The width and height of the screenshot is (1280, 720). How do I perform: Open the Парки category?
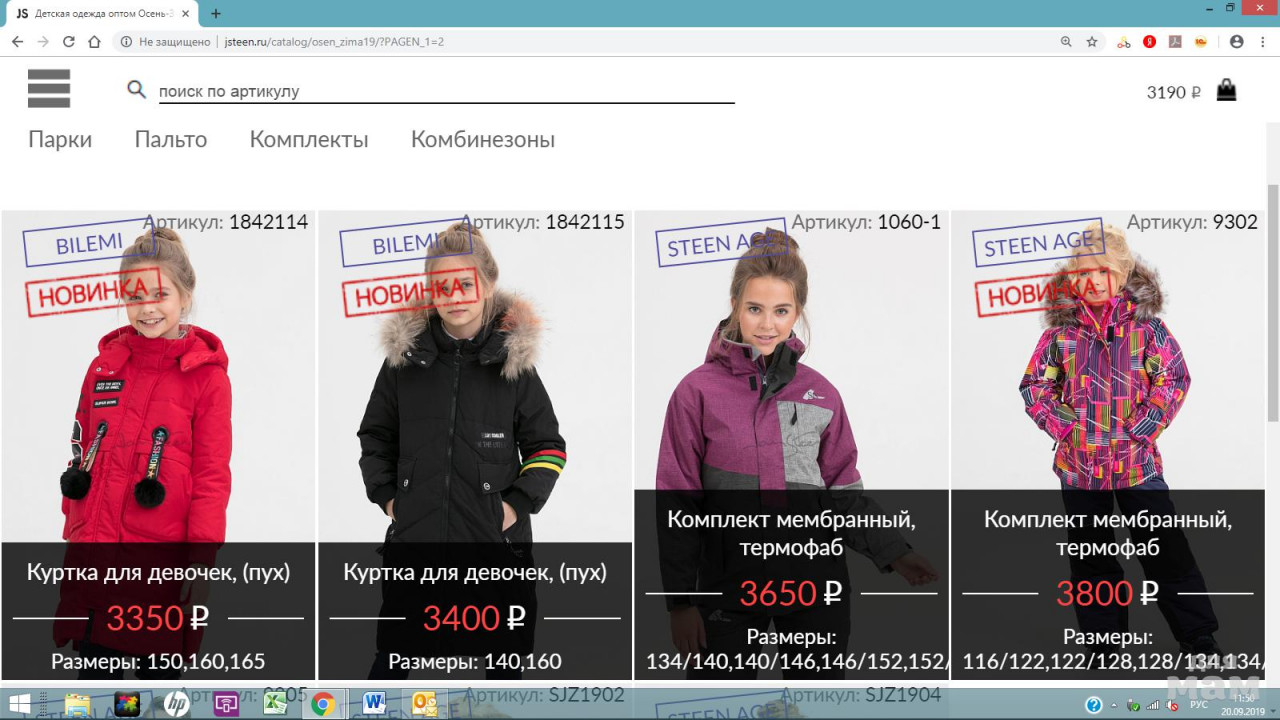pos(60,140)
